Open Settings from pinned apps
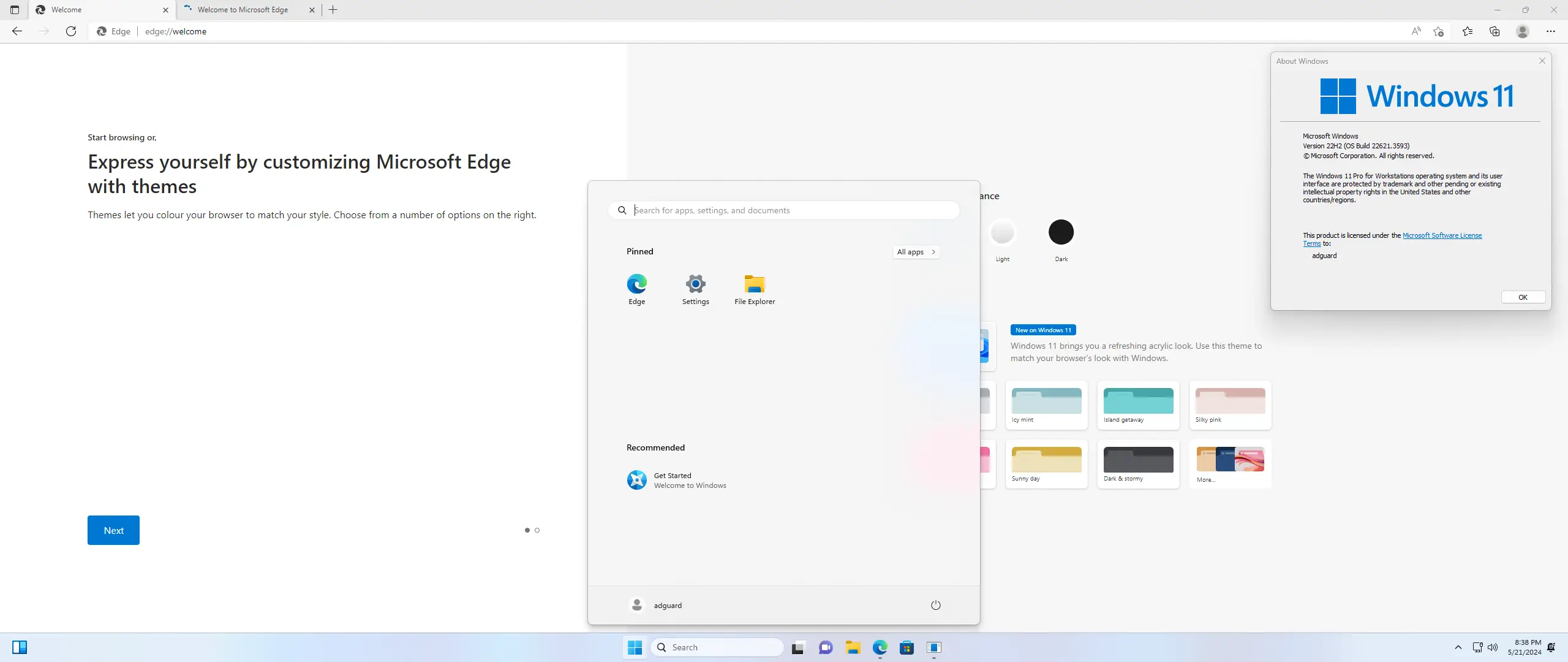This screenshot has height=662, width=1568. (695, 289)
